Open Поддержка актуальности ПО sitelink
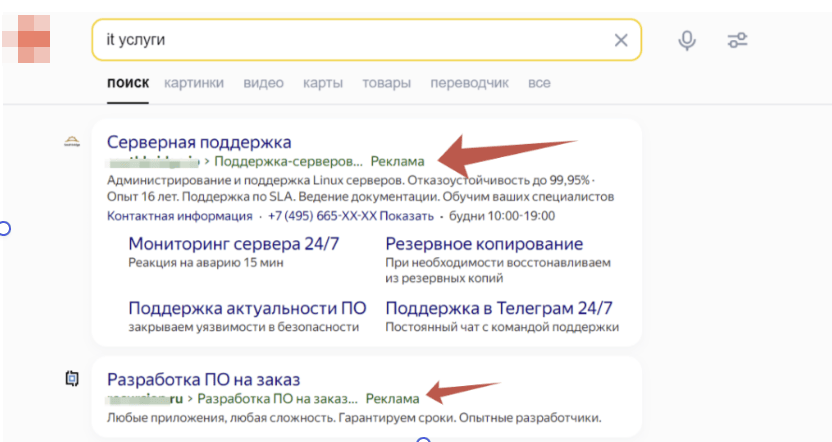 click(x=247, y=308)
